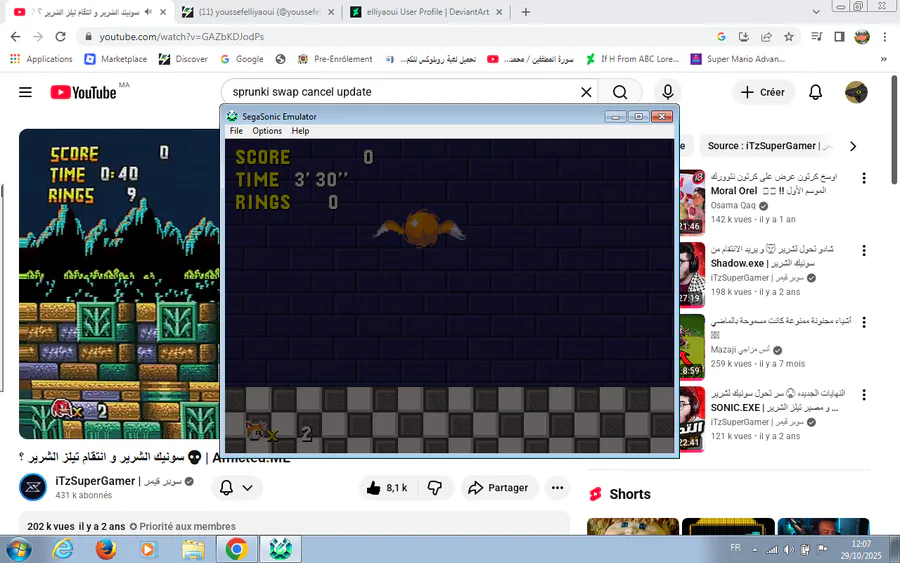
Task: Open options for the Shadow.exe video
Action: 863,251
